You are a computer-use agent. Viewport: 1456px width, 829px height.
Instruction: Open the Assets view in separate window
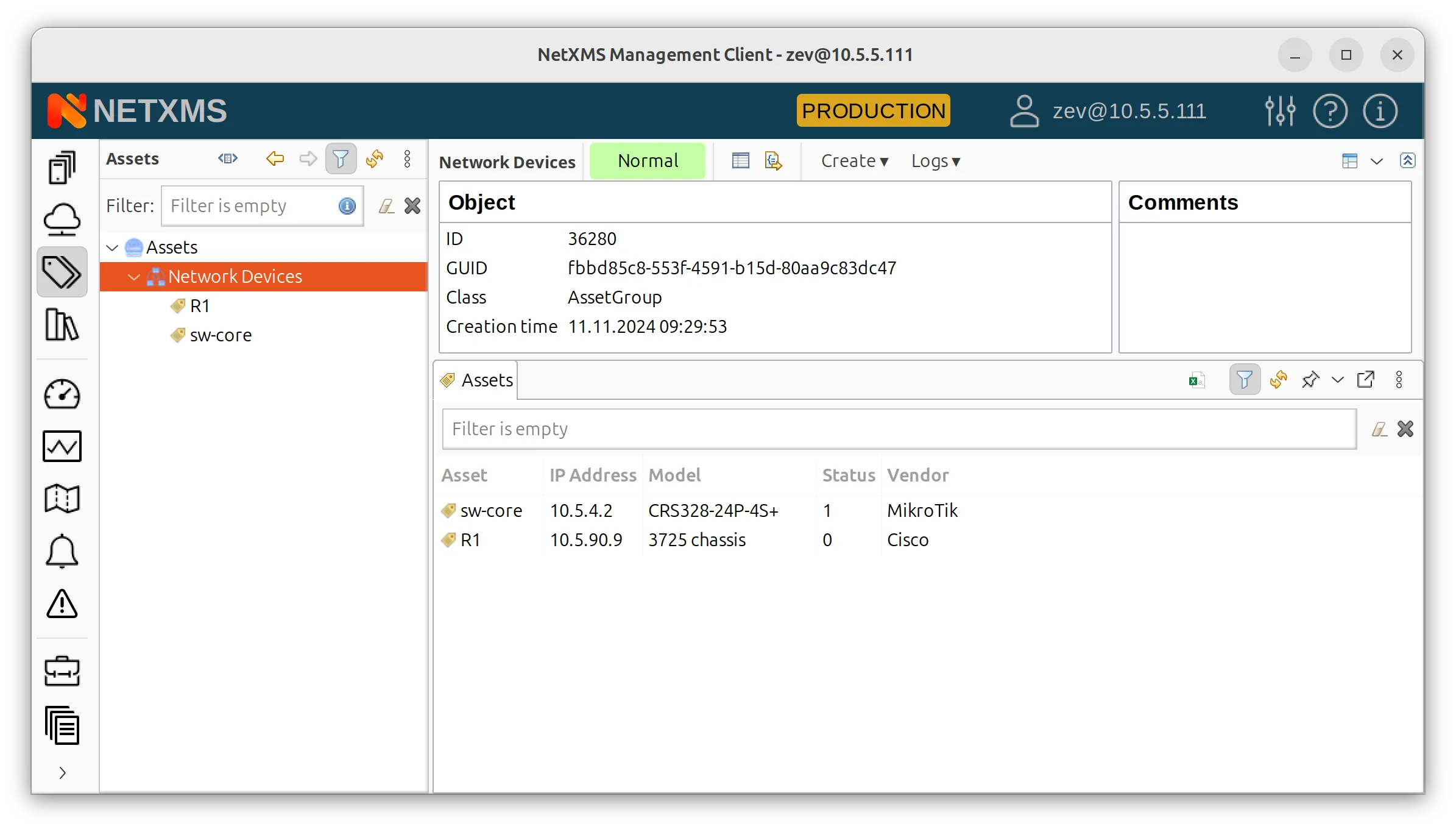click(x=1366, y=379)
